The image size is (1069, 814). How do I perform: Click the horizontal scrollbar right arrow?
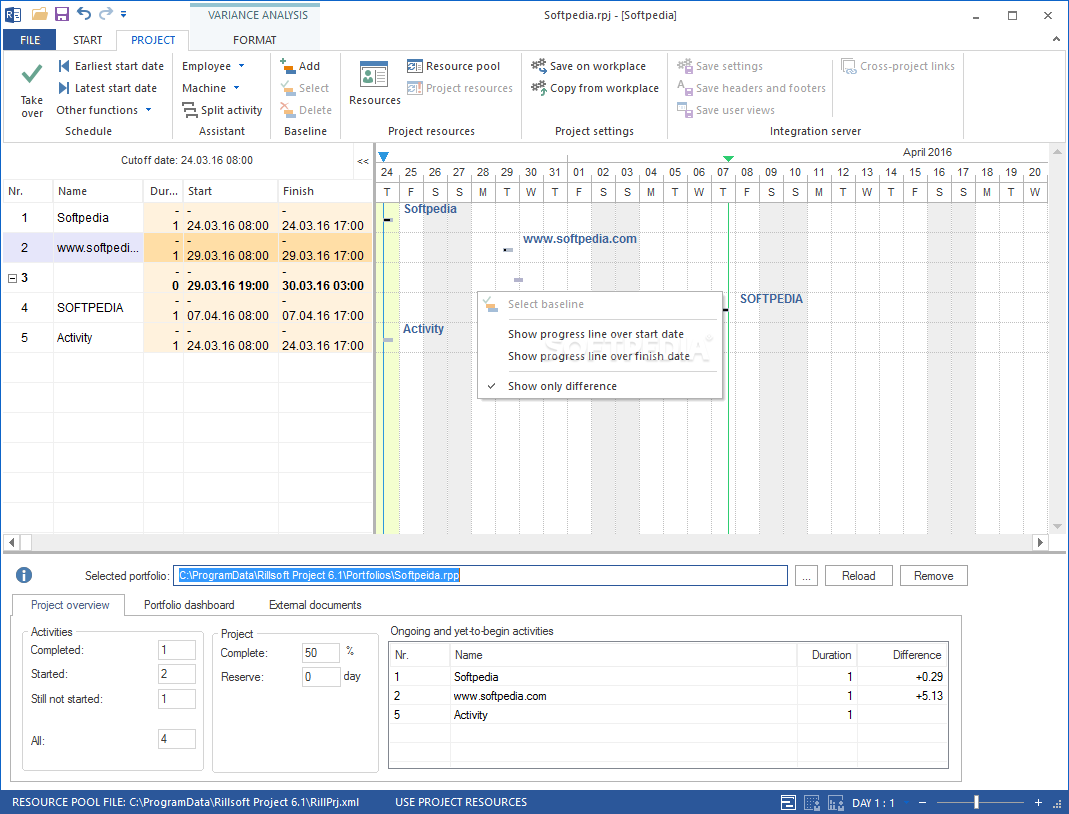[1040, 543]
